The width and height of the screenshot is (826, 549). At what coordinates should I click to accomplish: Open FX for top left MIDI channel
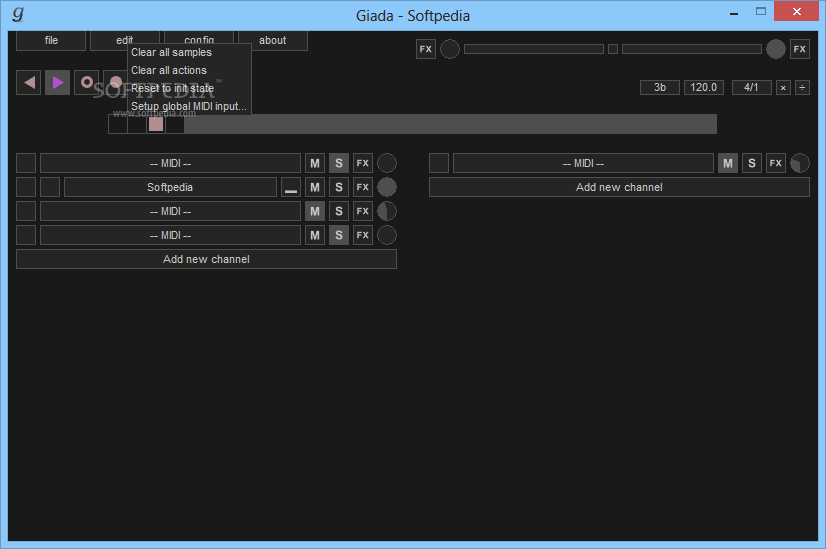pyautogui.click(x=363, y=163)
